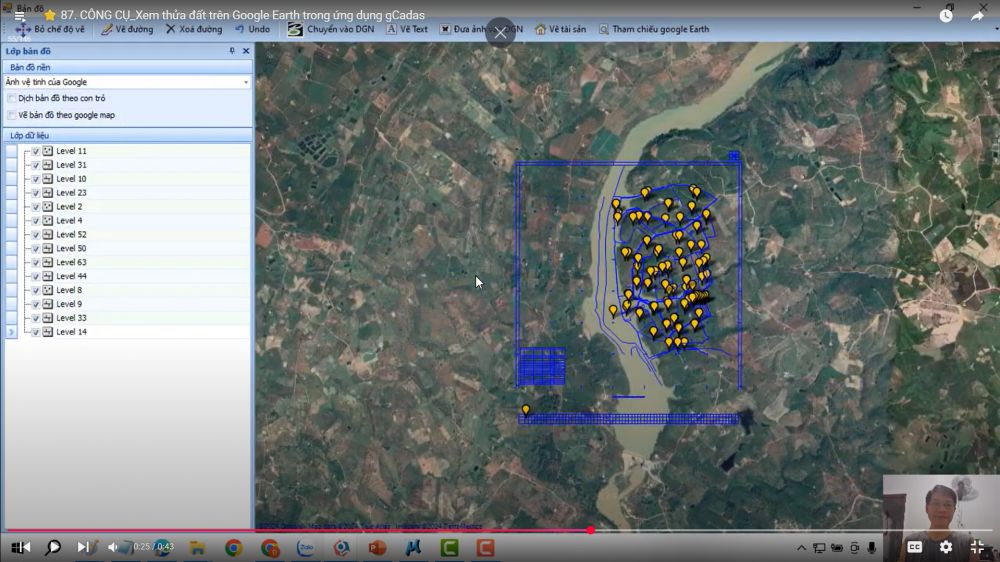The height and width of the screenshot is (562, 1000).
Task: Enable Vẽ bản đồ theo google map
Action: pos(11,115)
